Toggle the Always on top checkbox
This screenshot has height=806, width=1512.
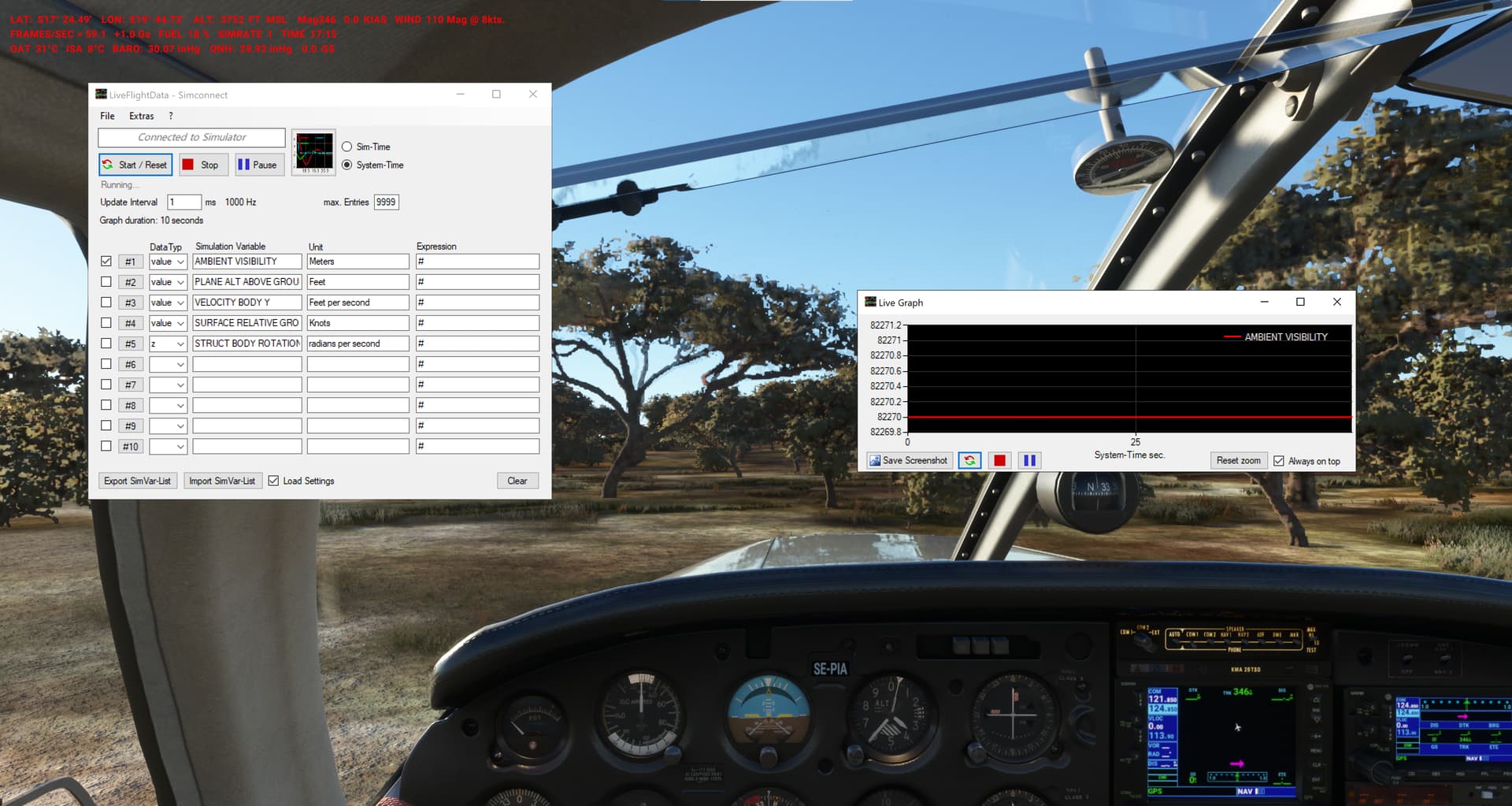1279,461
